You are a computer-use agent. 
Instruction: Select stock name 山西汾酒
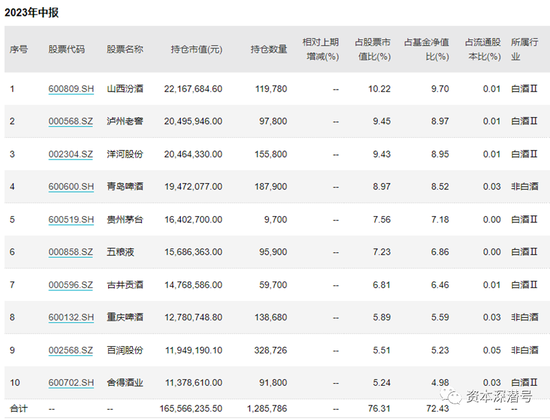(125, 89)
